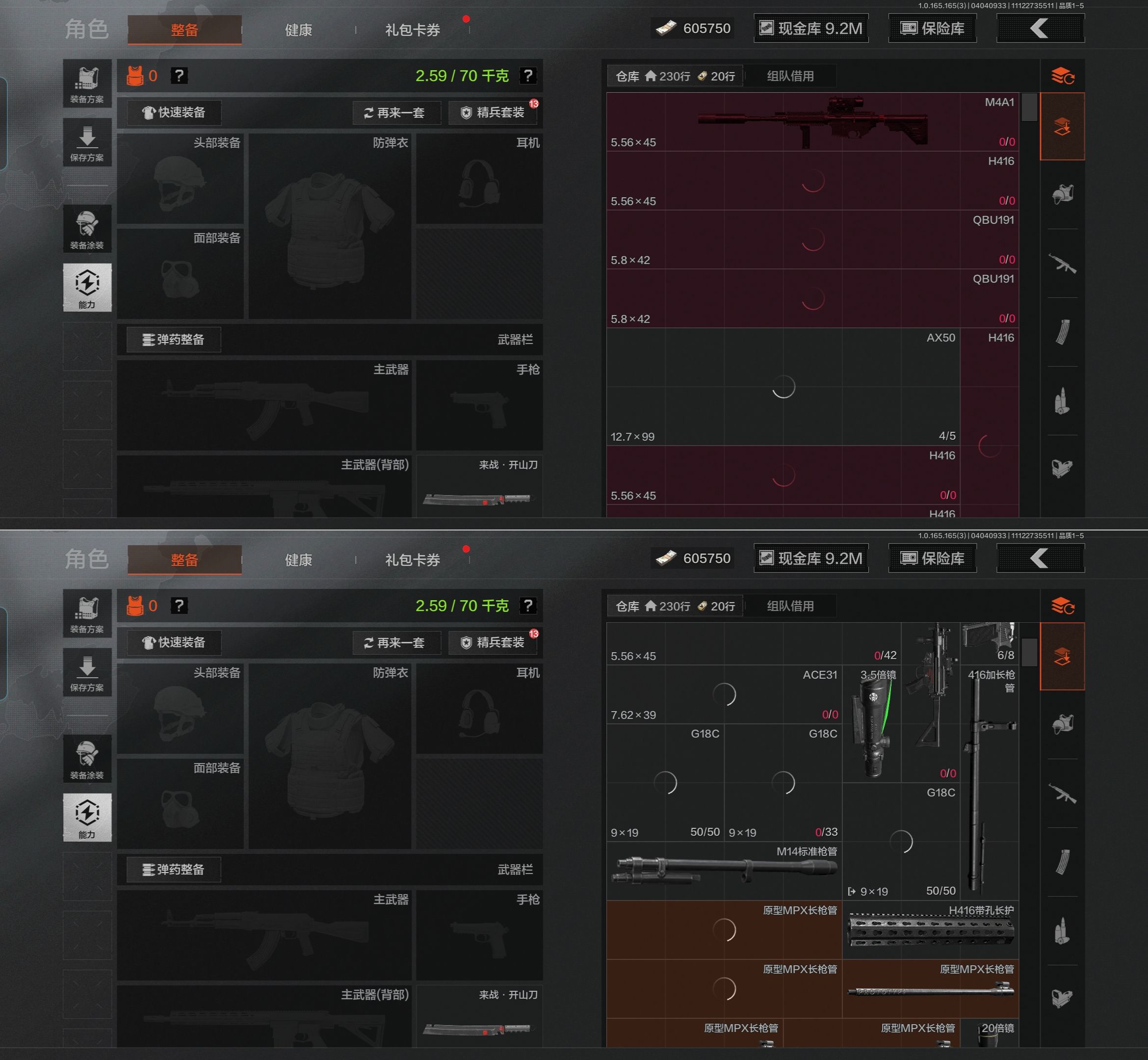1148x1060 pixels.
Task: Select the 416加长枪管 barrel item
Action: point(989,783)
